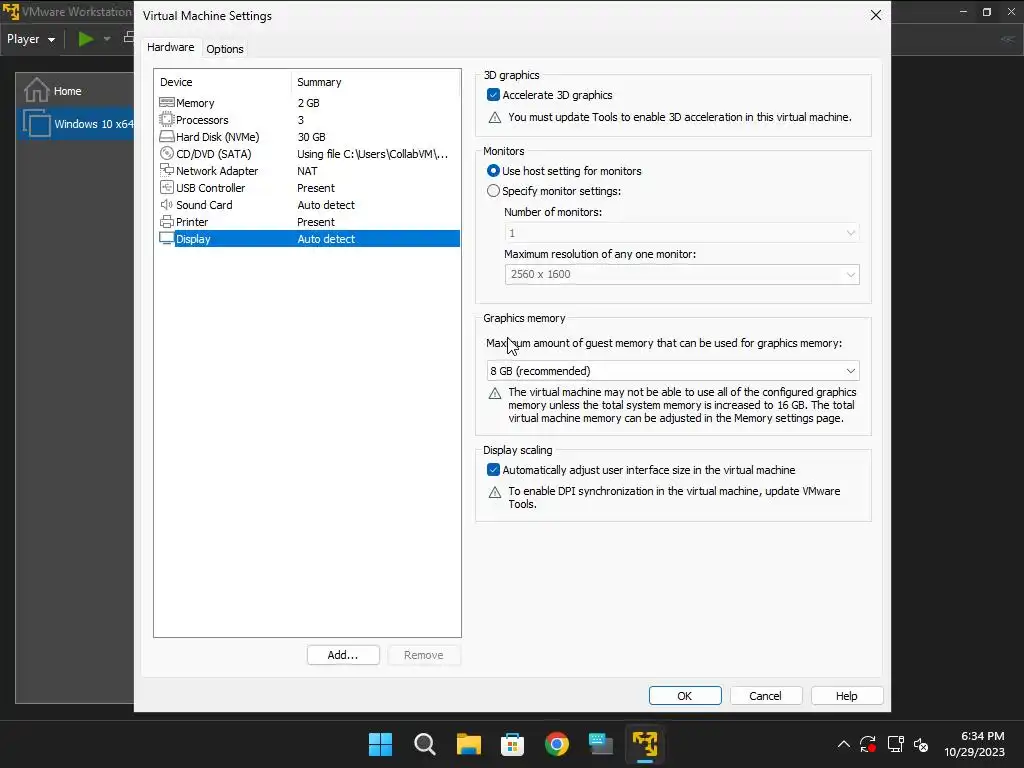The width and height of the screenshot is (1024, 768).
Task: Click the Printer device icon
Action: tap(167, 221)
